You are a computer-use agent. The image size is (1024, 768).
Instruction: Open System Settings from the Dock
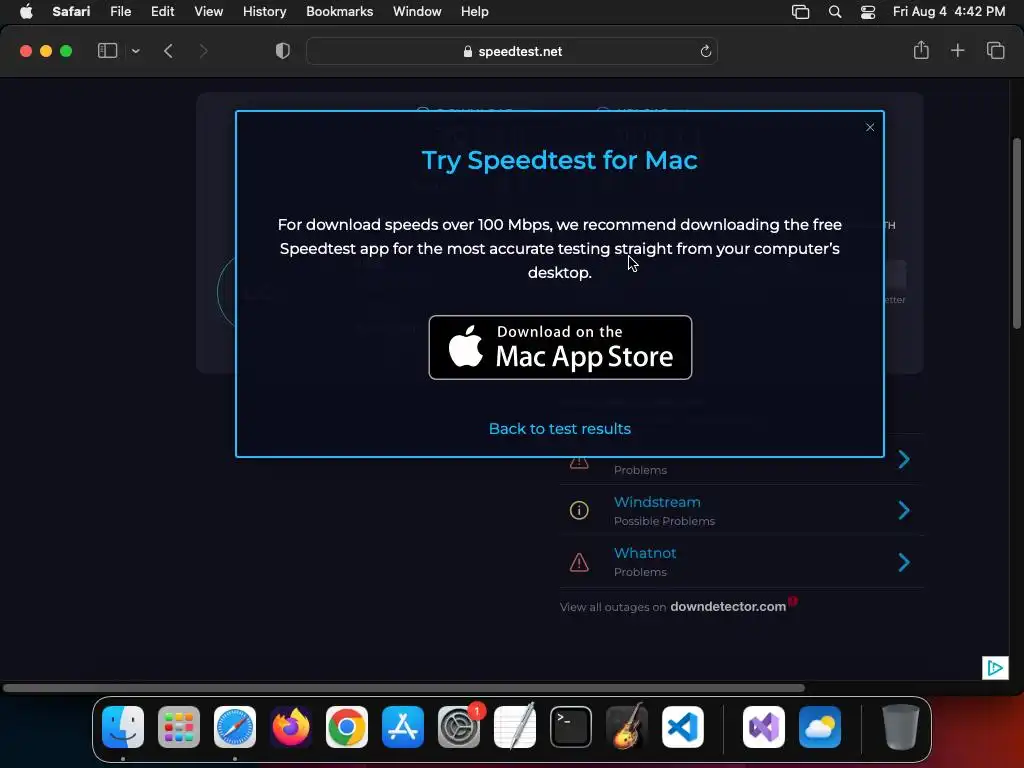click(x=459, y=727)
